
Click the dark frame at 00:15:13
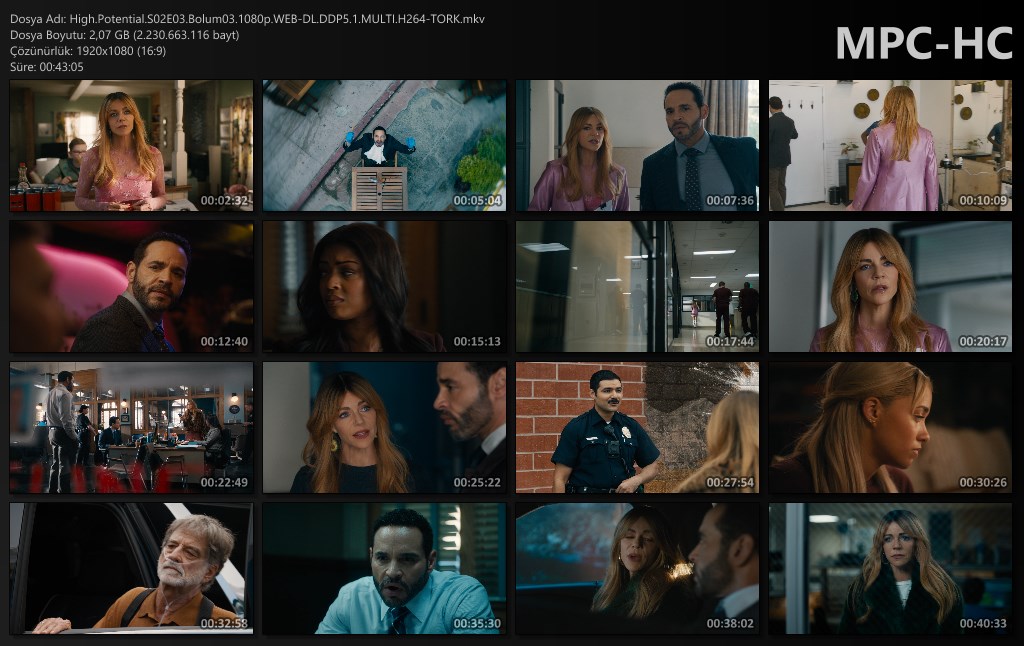(x=384, y=287)
